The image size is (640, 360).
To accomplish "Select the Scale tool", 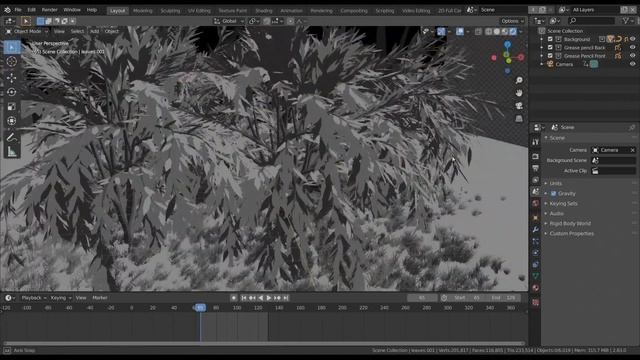I will tap(11, 107).
